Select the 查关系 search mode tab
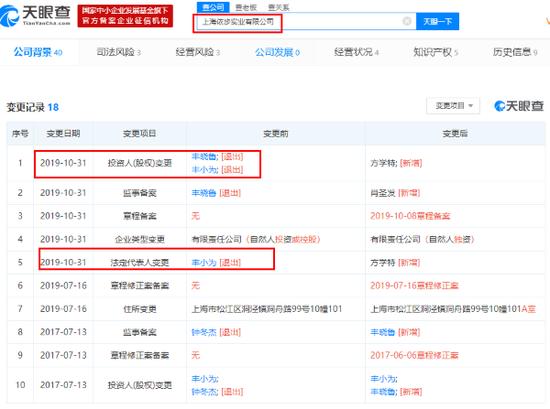This screenshot has height=409, width=550. click(279, 7)
